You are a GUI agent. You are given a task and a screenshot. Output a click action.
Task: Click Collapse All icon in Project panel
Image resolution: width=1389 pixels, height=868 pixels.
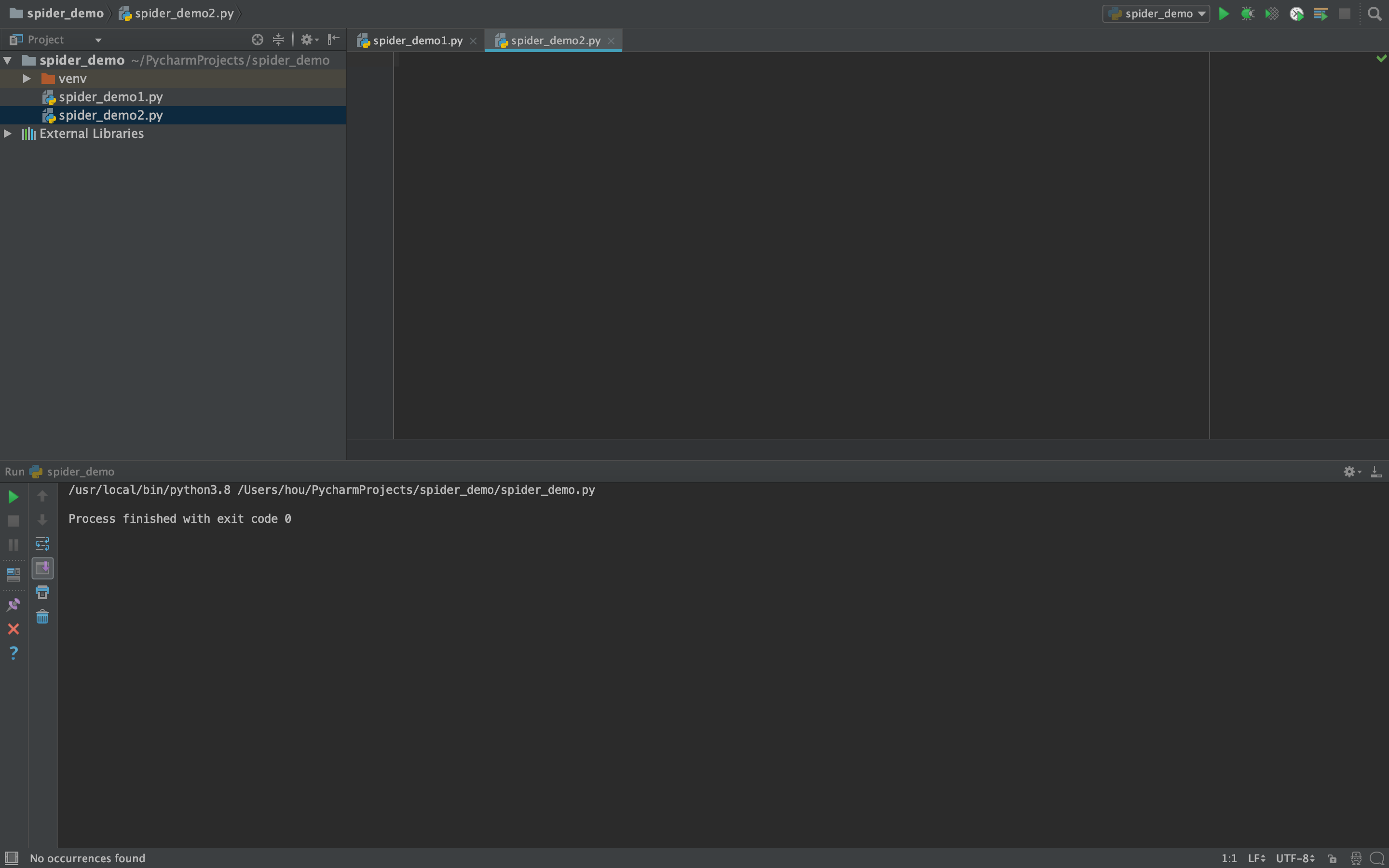pyautogui.click(x=278, y=40)
